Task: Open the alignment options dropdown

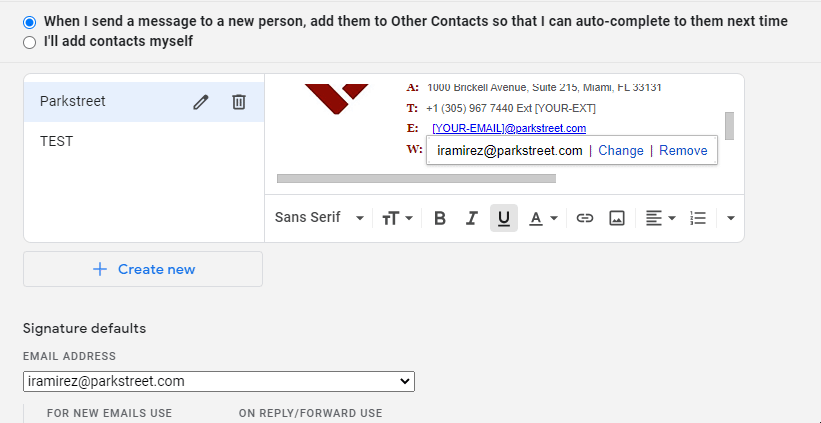Action: coord(660,218)
